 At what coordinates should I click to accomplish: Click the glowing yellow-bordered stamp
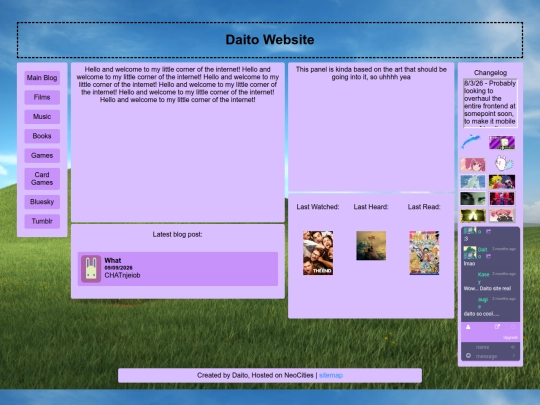tap(473, 216)
